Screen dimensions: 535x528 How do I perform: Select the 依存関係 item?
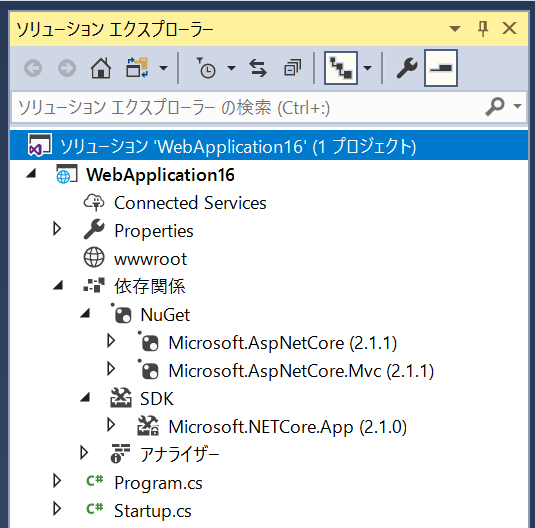coord(150,286)
